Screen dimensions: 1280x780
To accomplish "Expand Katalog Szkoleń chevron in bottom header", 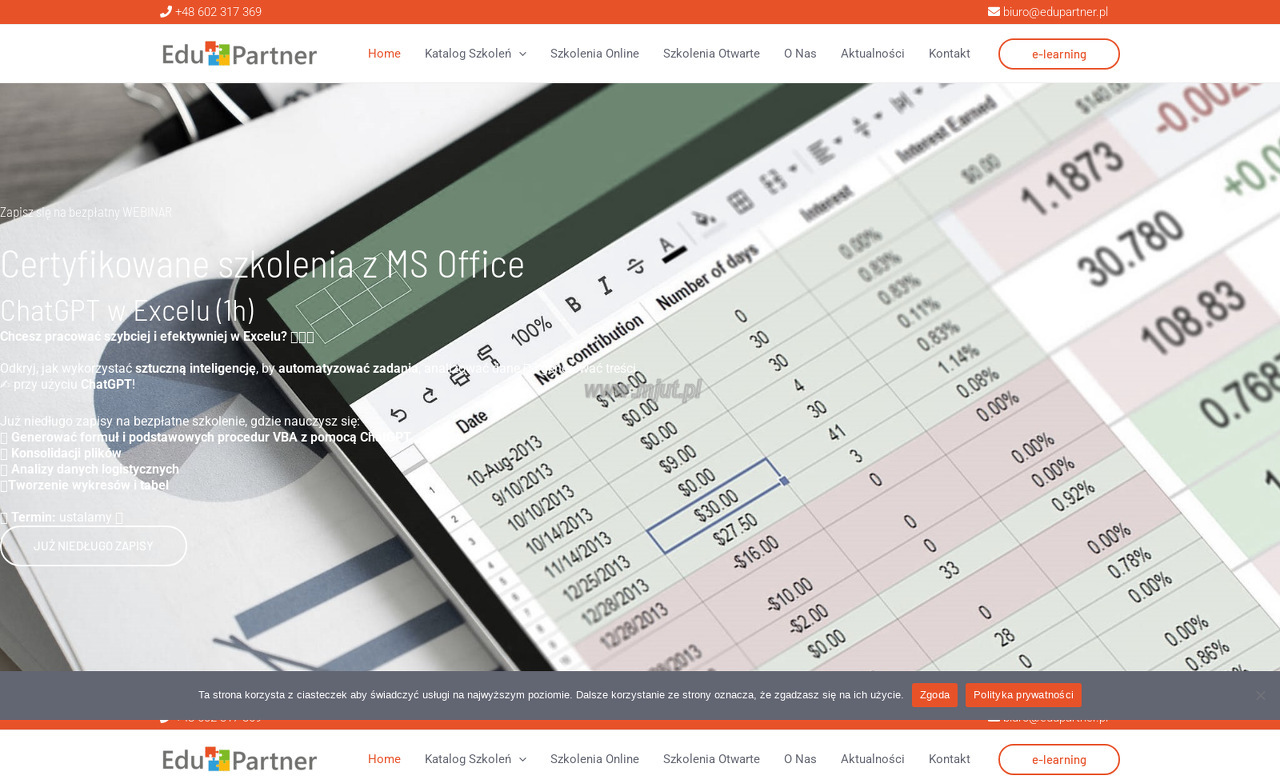I will pos(522,759).
